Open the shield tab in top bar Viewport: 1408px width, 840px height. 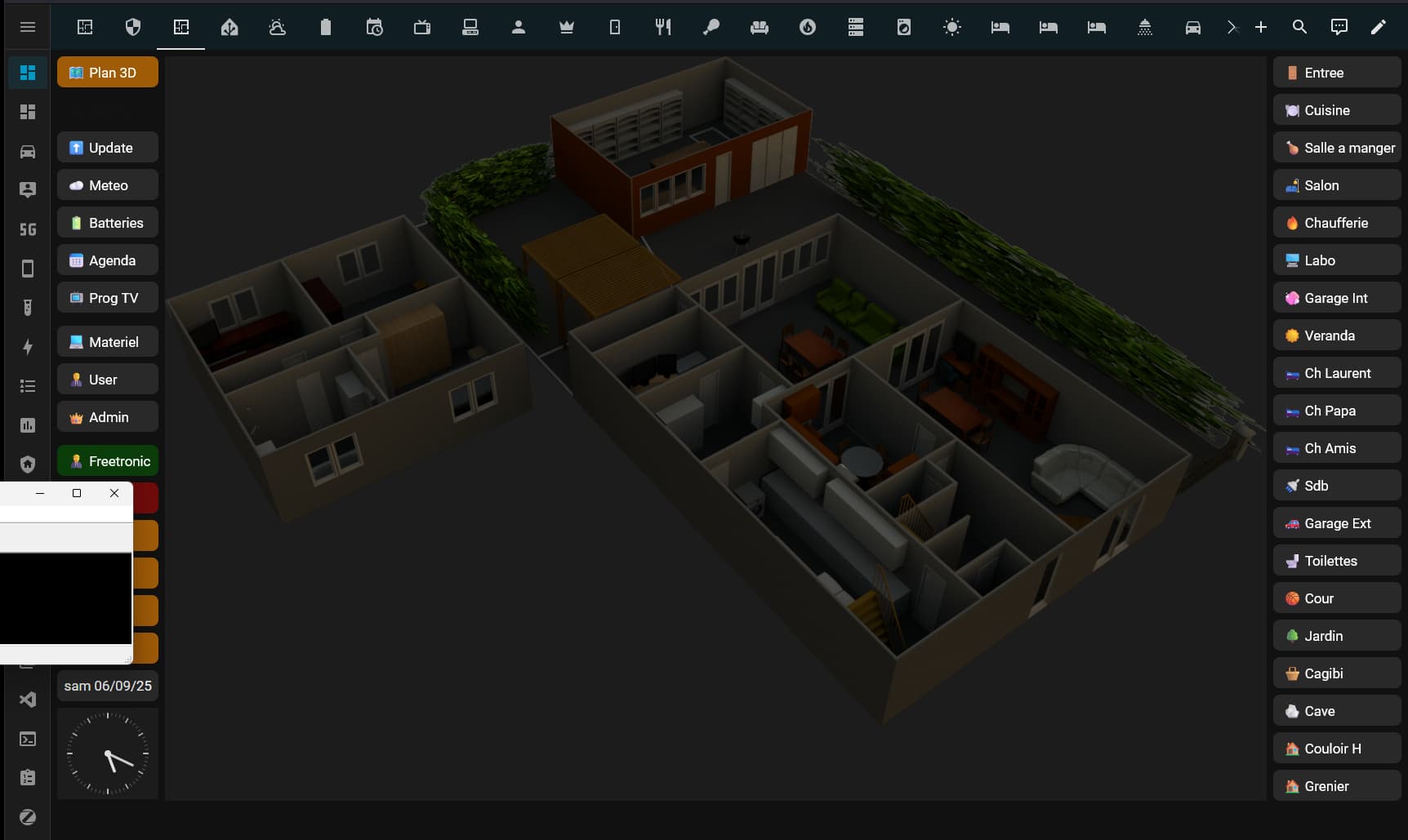coord(133,27)
